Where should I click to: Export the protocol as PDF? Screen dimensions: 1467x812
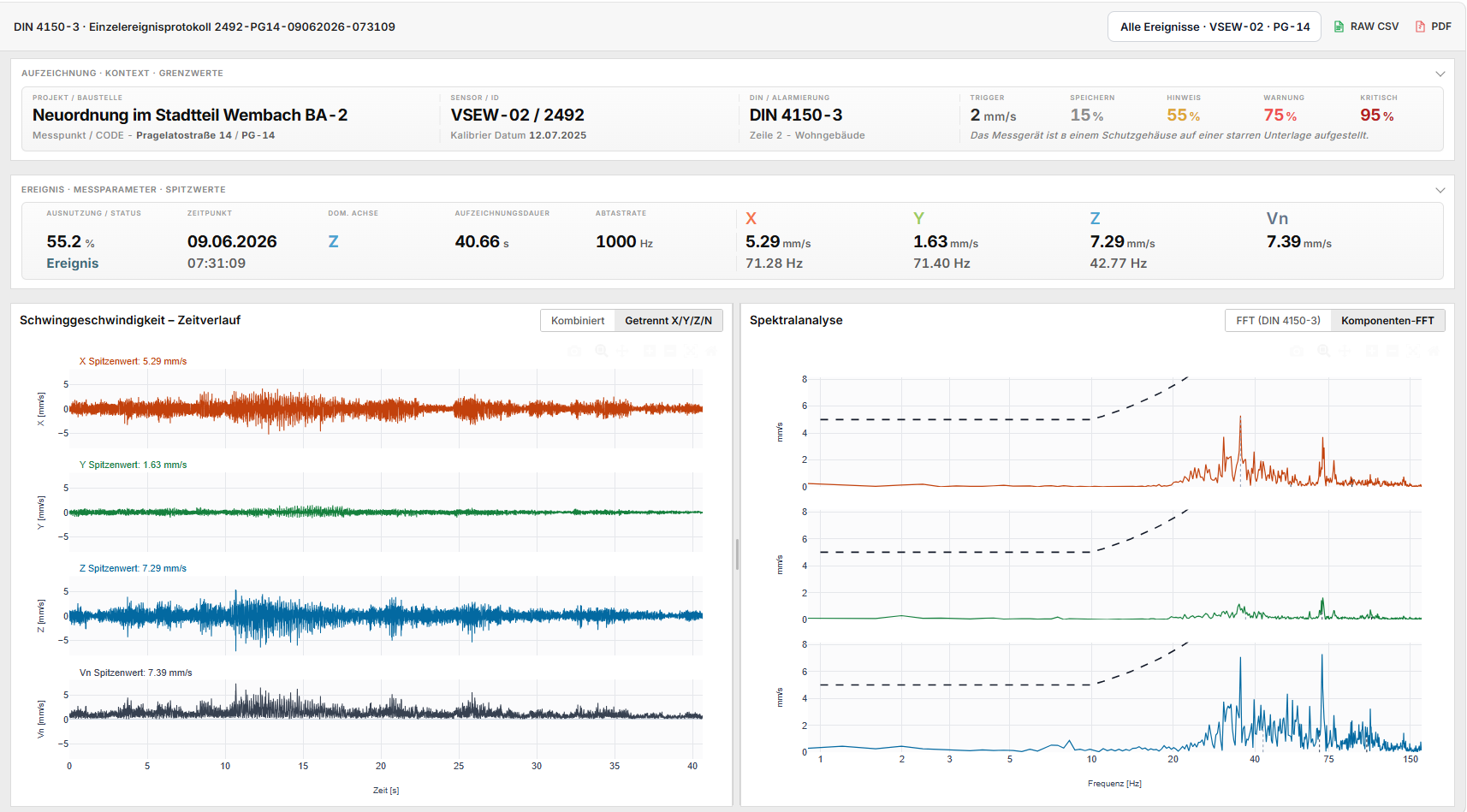click(x=1434, y=27)
